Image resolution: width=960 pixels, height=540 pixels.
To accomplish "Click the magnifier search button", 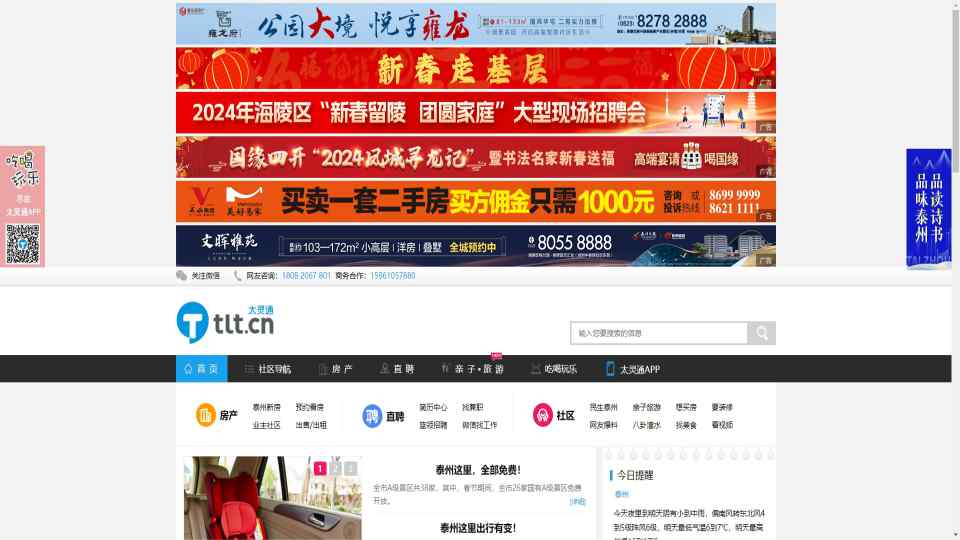I will 762,333.
